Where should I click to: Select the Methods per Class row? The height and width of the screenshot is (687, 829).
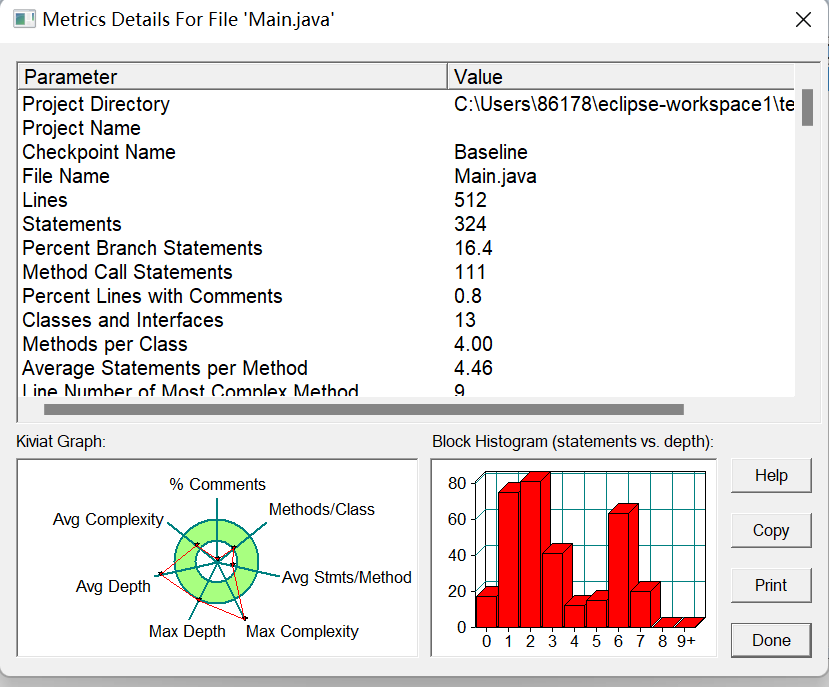click(407, 344)
